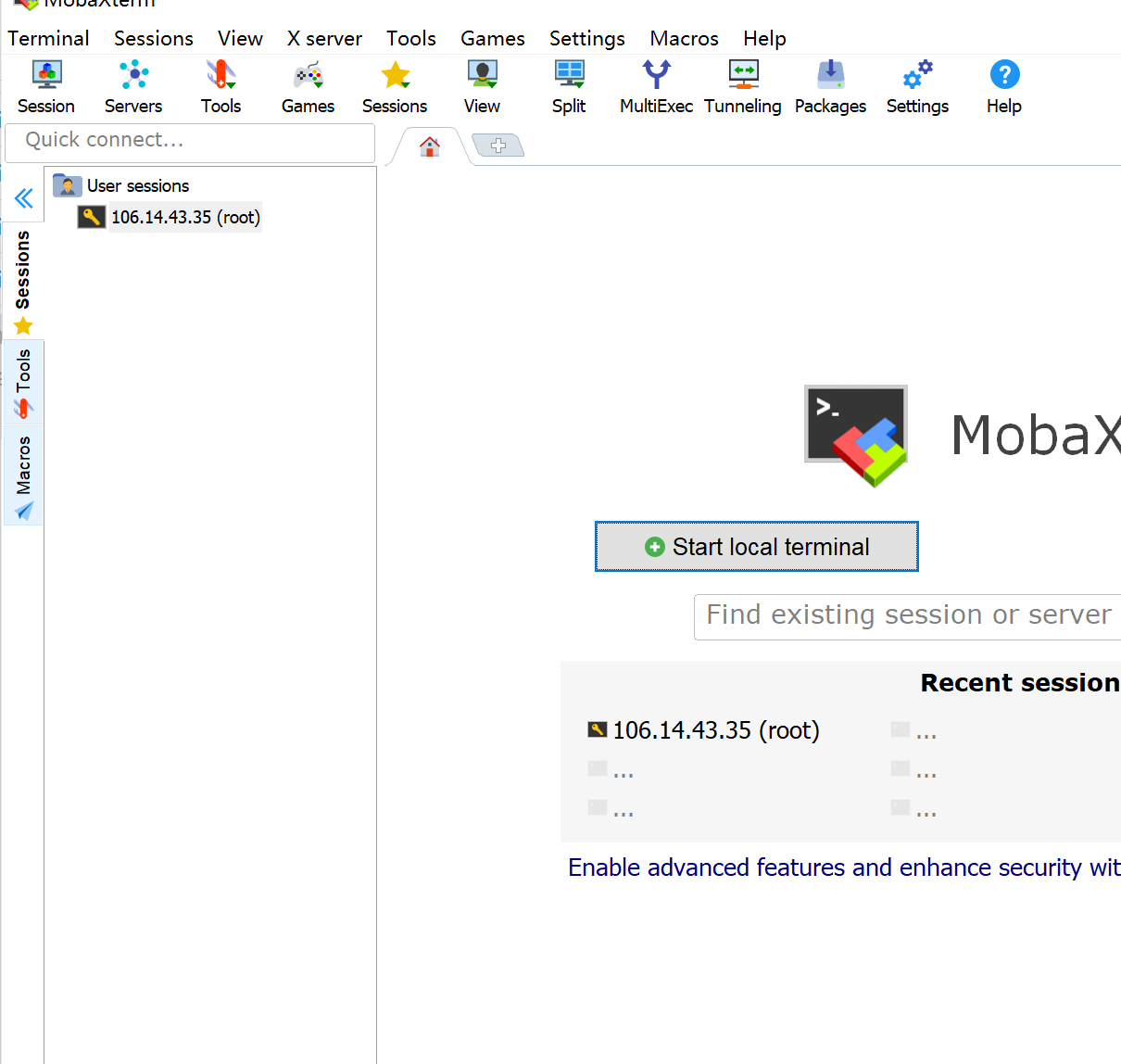Select the Home tab

coord(430,146)
